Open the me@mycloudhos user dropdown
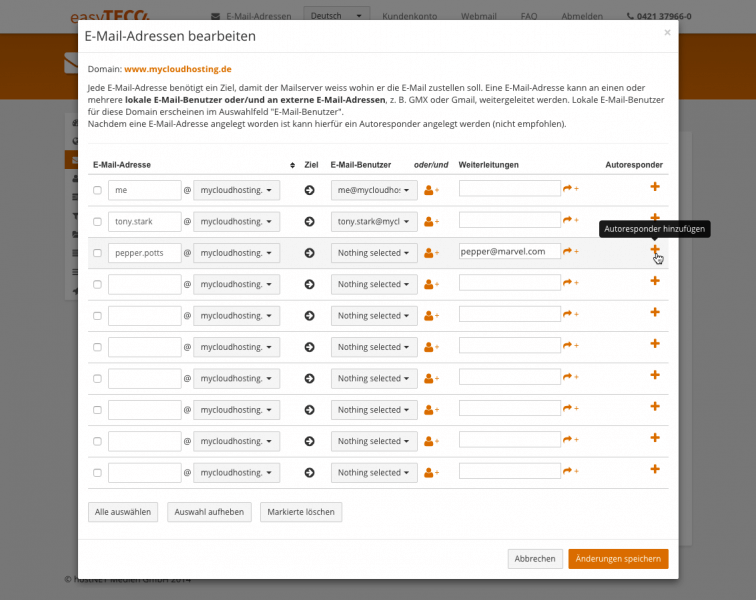 pos(374,191)
